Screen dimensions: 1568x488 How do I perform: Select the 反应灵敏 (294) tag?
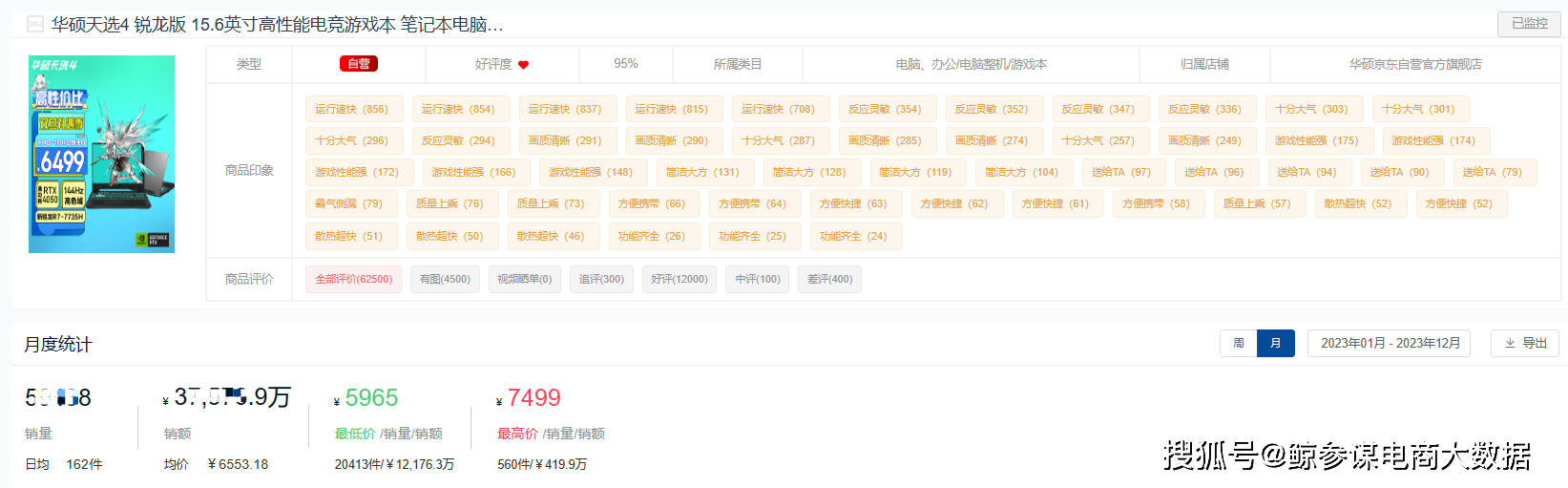coord(460,140)
